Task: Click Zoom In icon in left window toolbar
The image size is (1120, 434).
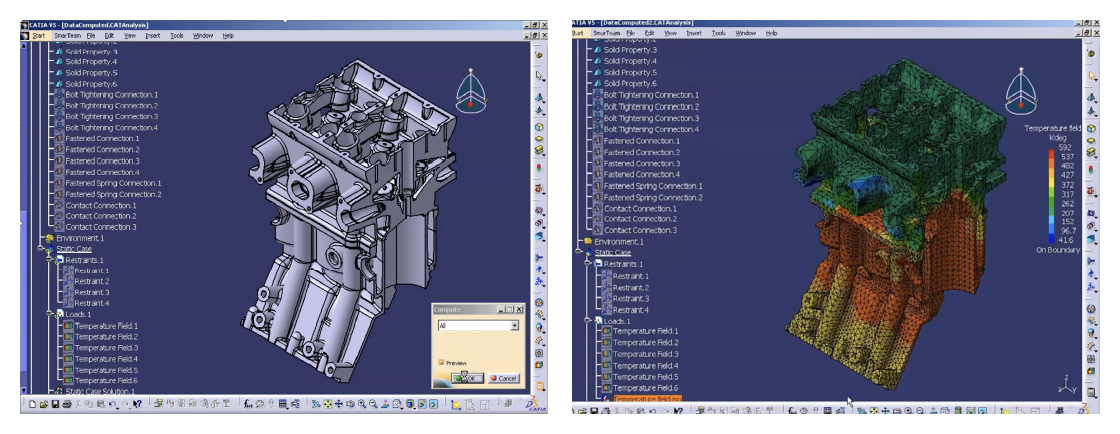Action: coord(361,404)
